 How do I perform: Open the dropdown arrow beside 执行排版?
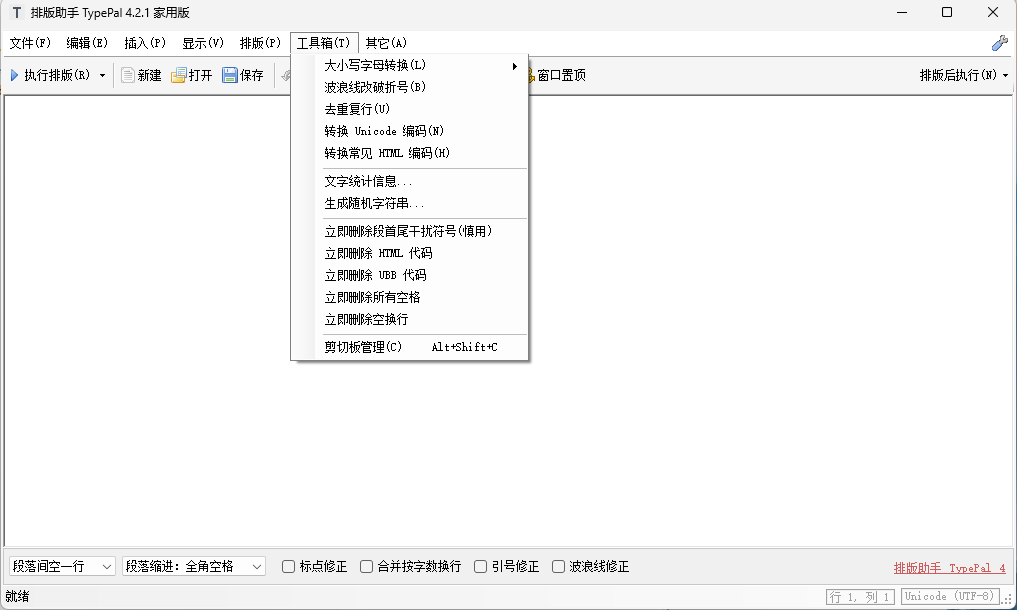(x=102, y=75)
